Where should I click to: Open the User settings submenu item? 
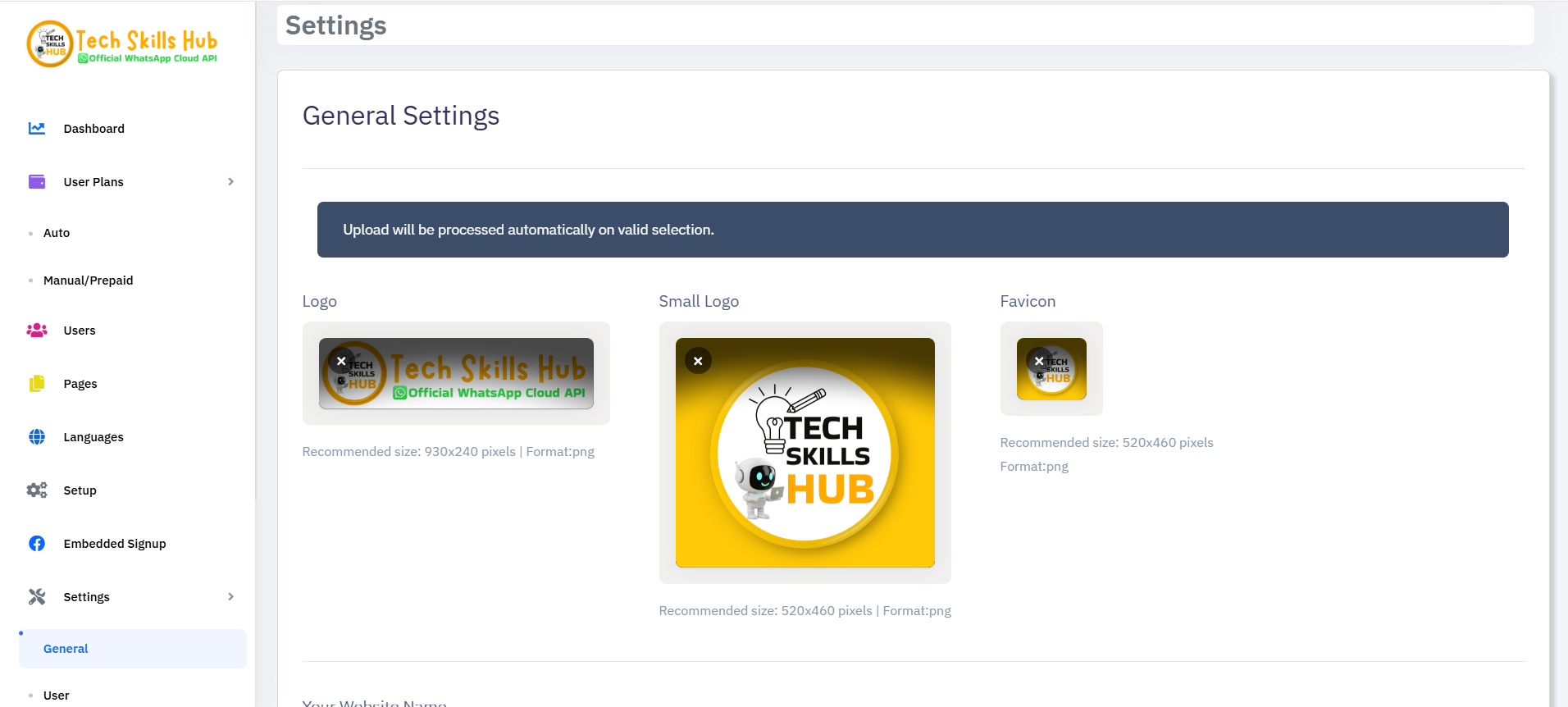click(57, 696)
